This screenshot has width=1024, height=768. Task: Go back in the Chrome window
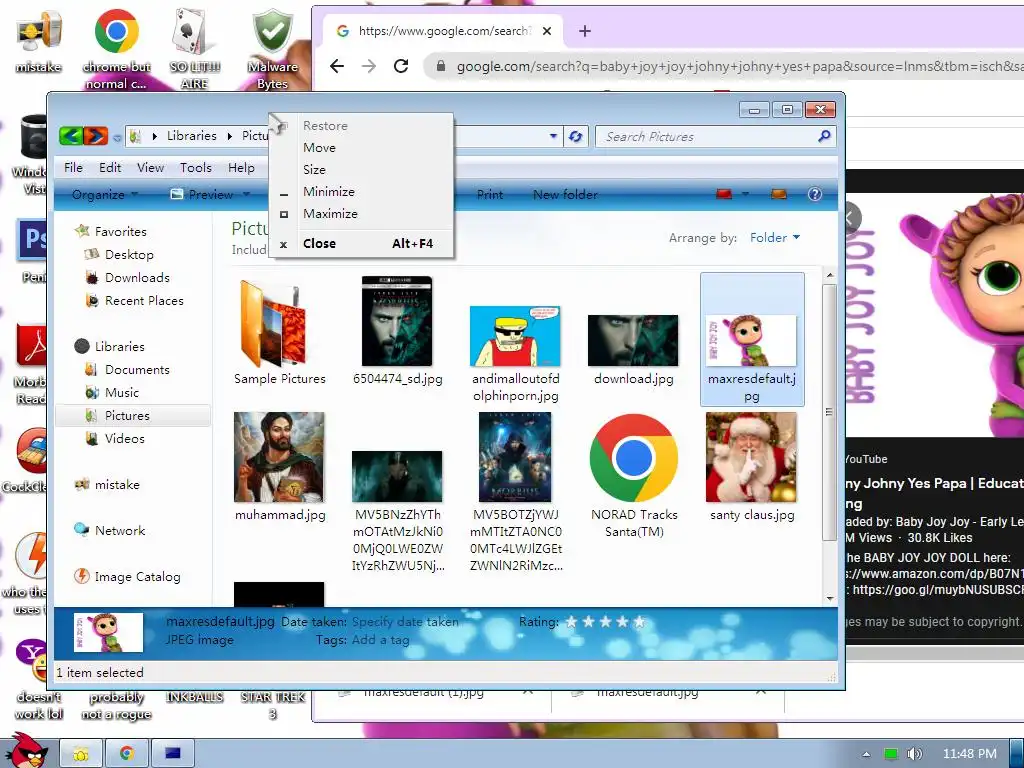337,66
